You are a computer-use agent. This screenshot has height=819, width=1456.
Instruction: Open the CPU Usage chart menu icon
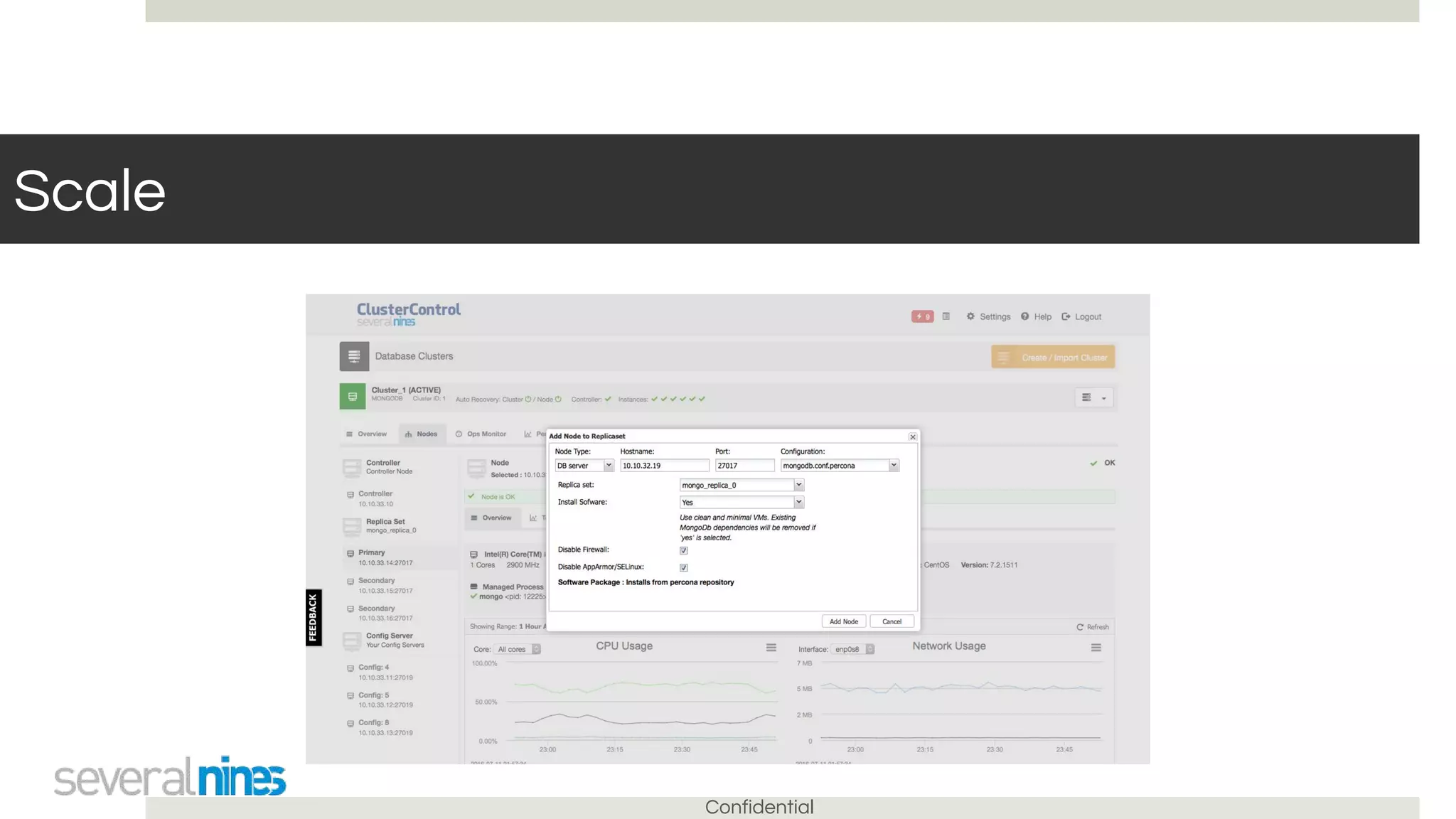coord(771,648)
